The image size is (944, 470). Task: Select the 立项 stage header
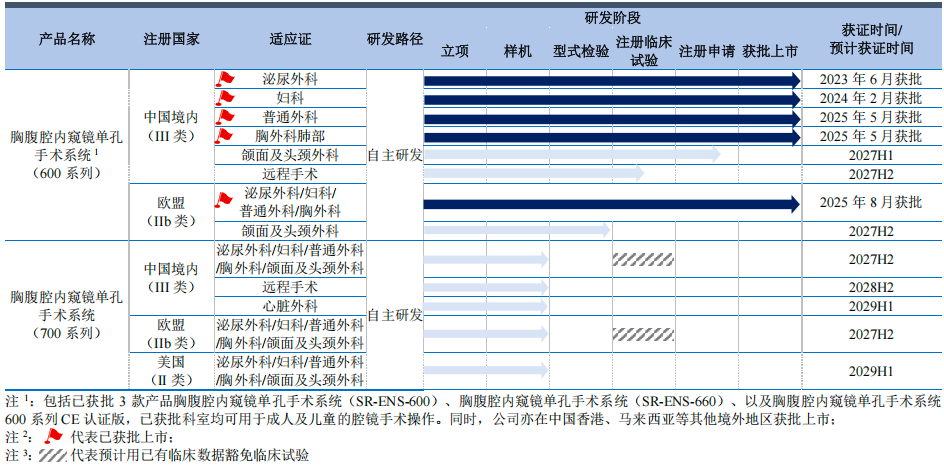pyautogui.click(x=455, y=52)
